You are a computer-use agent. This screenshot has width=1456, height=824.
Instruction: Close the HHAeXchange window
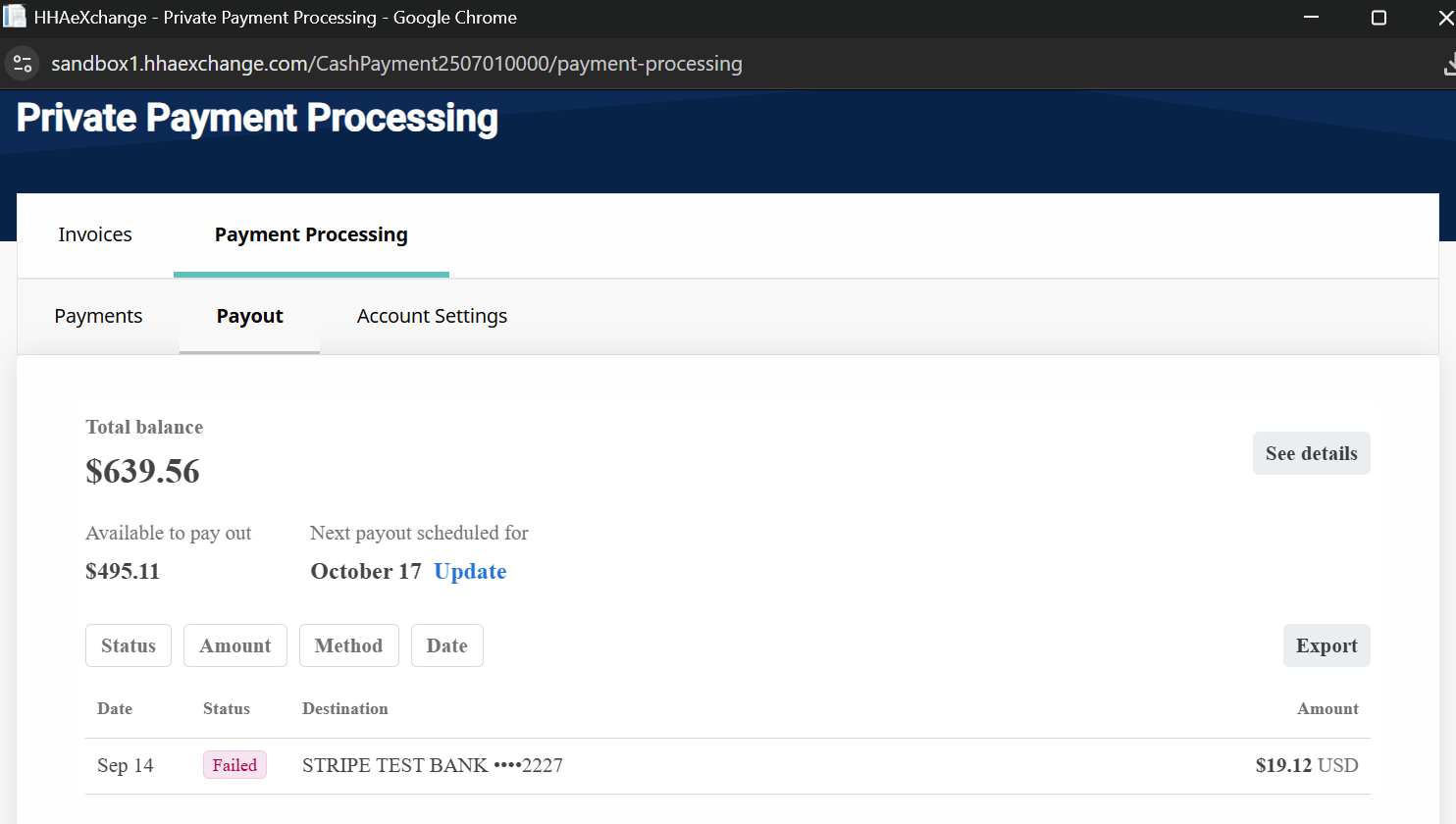coord(1445,18)
